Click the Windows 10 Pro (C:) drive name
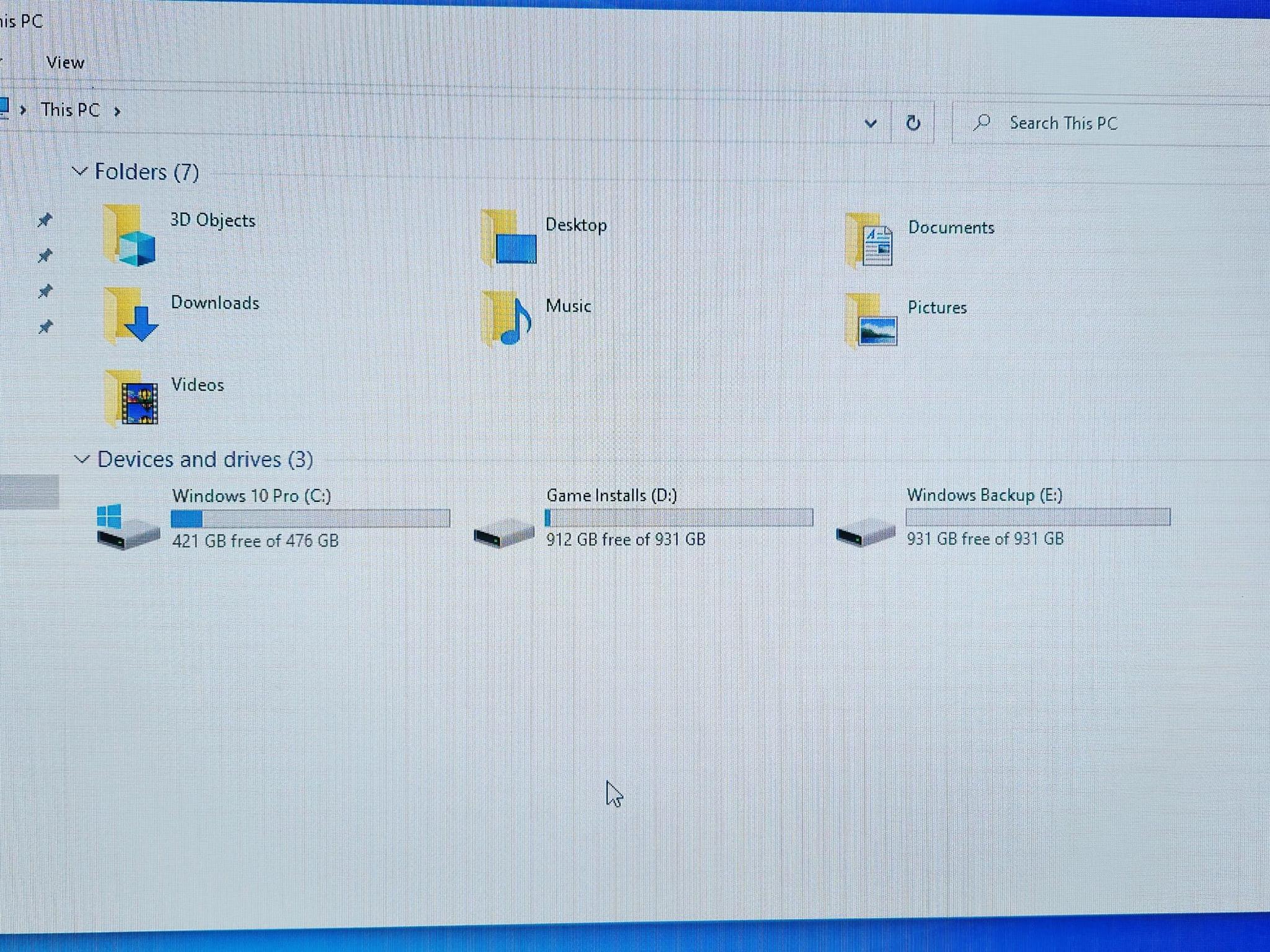 (252, 496)
